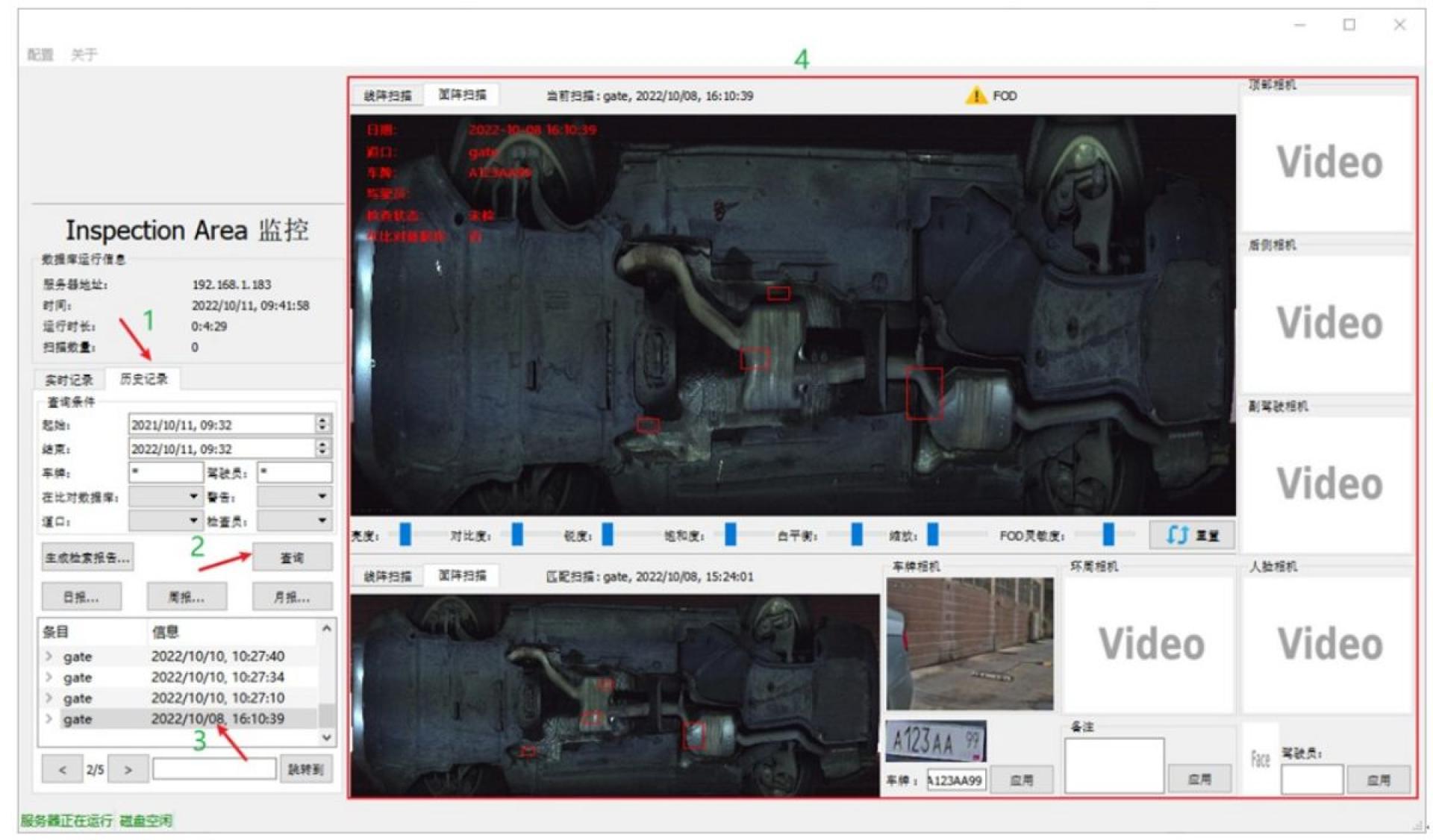Click the Face icon near 驾驶员
The height and width of the screenshot is (840, 1433).
click(1260, 759)
